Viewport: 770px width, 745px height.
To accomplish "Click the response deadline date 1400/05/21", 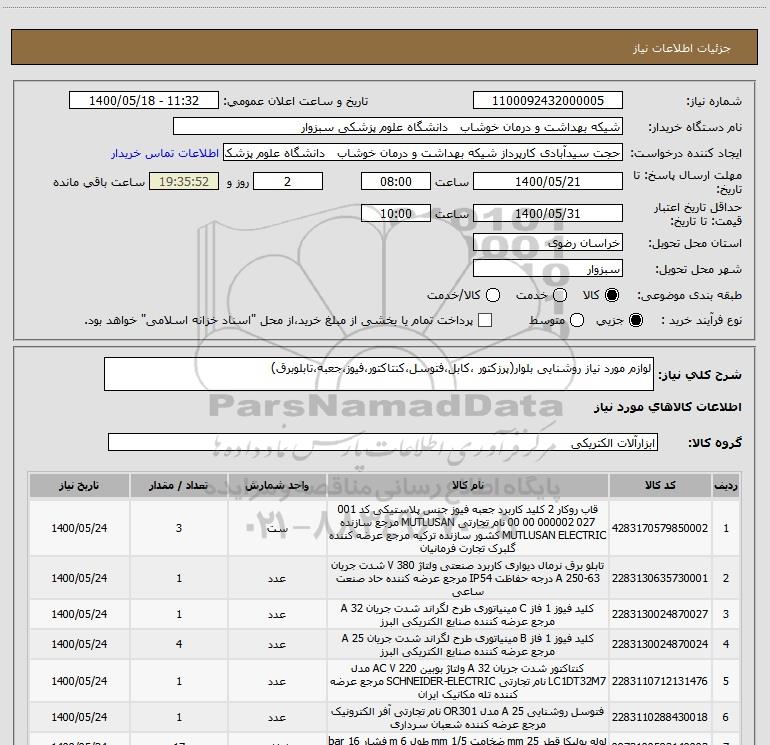I will click(x=548, y=181).
